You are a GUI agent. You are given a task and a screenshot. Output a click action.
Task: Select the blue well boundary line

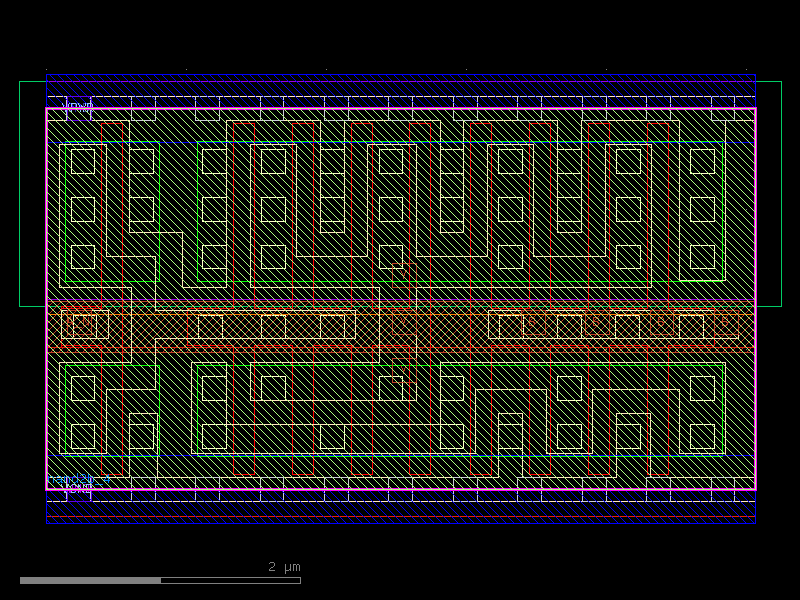(400, 75)
